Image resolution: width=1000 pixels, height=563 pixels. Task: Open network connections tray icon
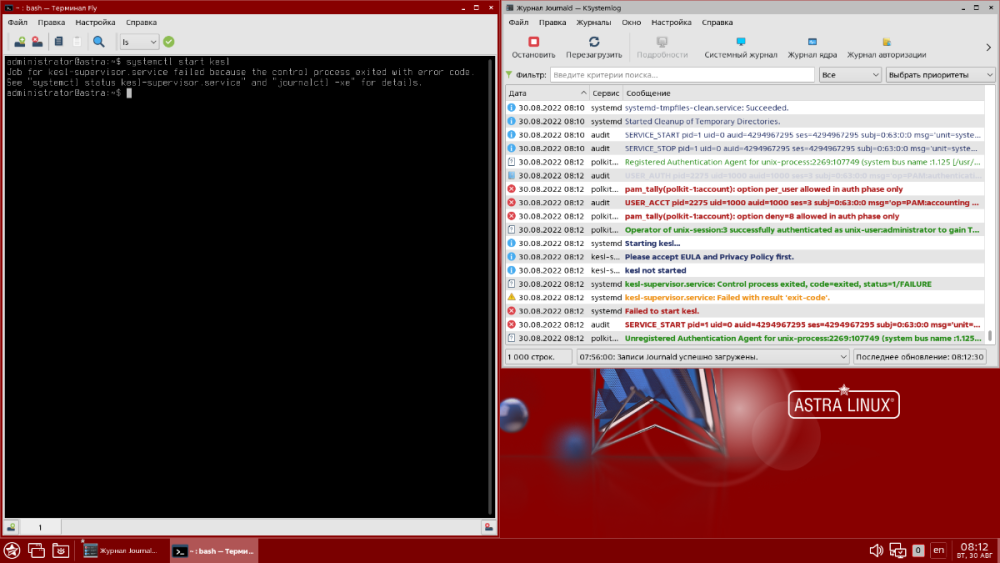pyautogui.click(x=898, y=551)
